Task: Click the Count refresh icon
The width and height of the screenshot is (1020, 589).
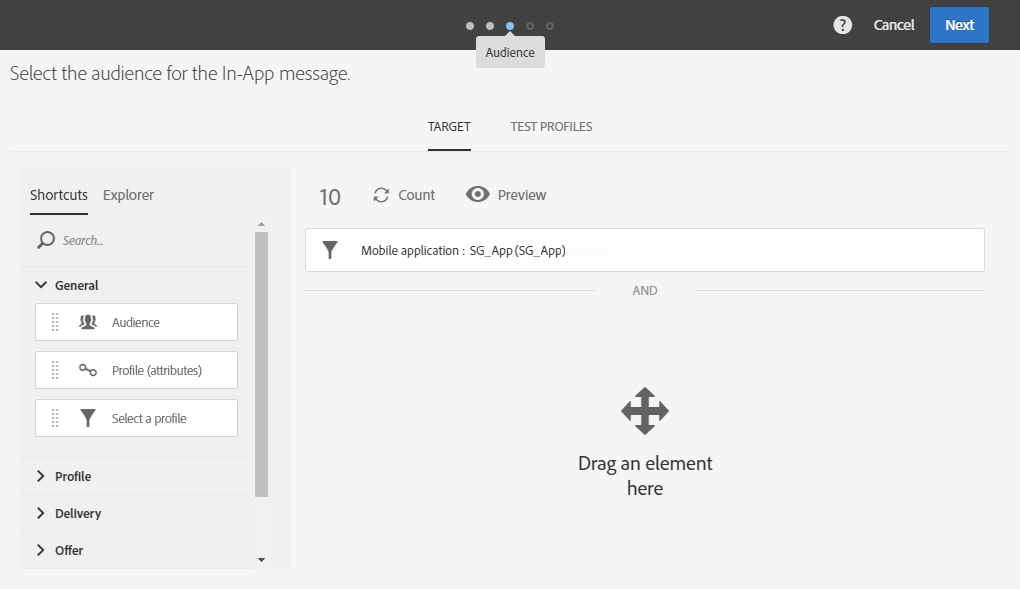Action: click(381, 195)
